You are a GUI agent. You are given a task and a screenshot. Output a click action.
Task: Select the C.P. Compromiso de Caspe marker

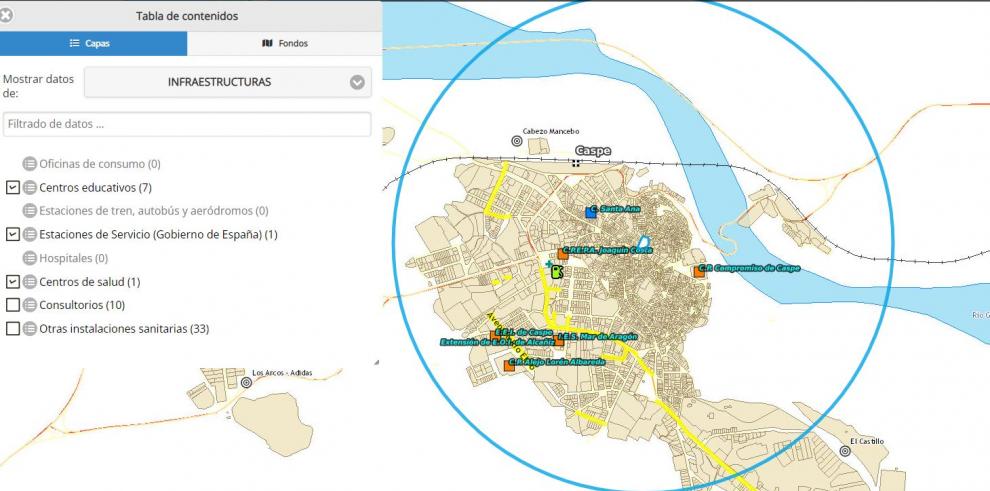pos(698,271)
